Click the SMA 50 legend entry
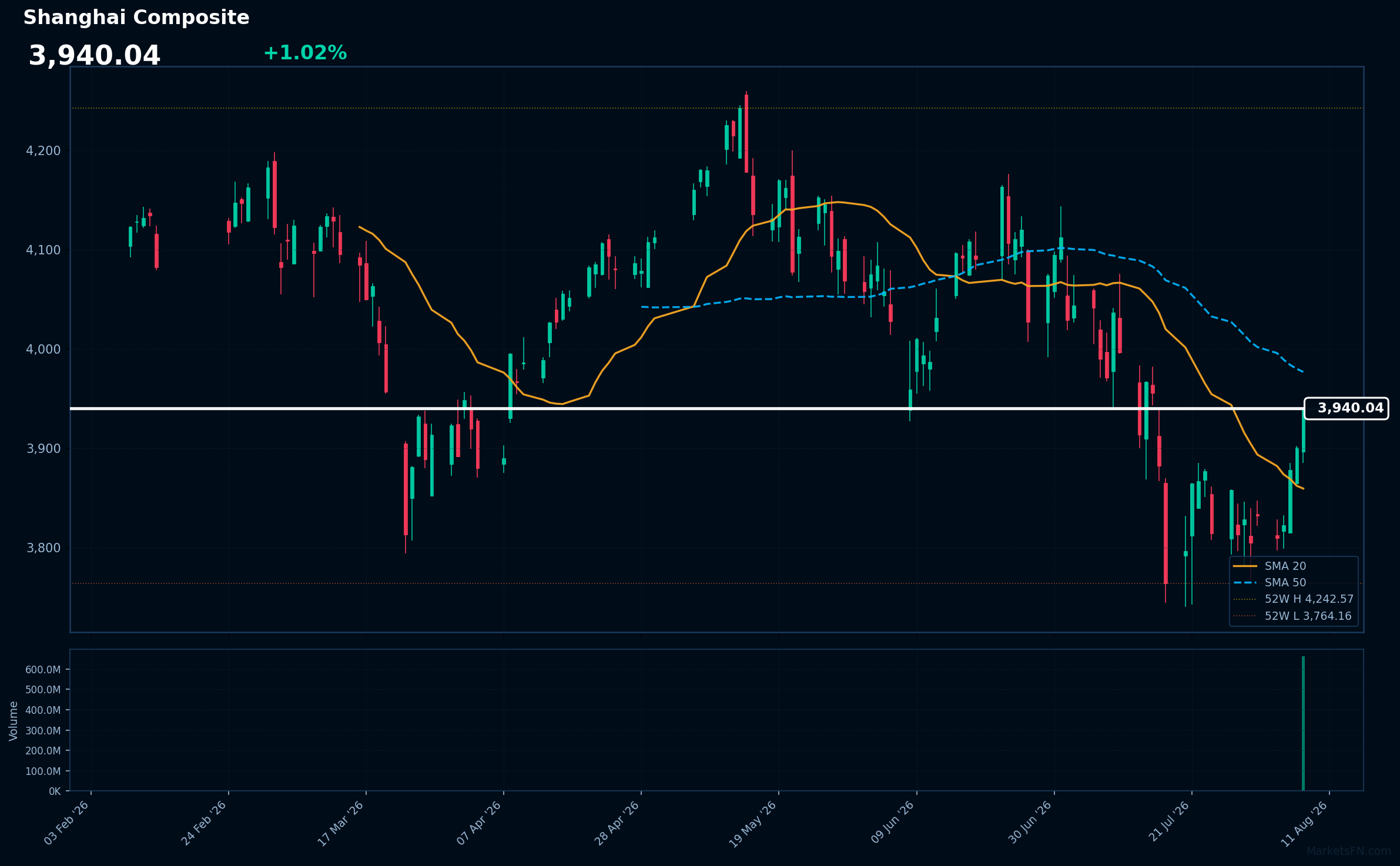The width and height of the screenshot is (1400, 866). (x=1270, y=583)
